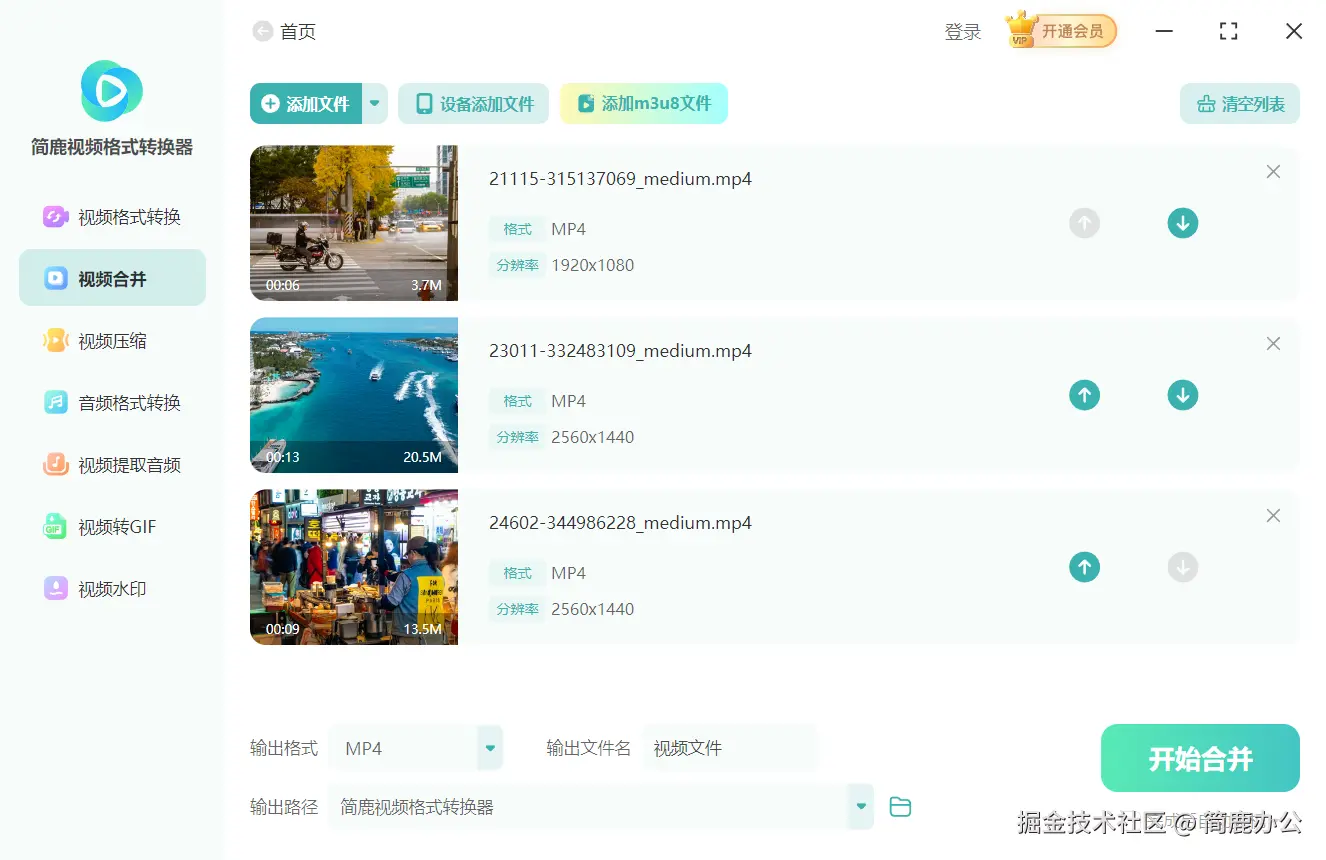Select the 视频合并 sidebar item
Screen dimensions: 1326x860
point(112,278)
